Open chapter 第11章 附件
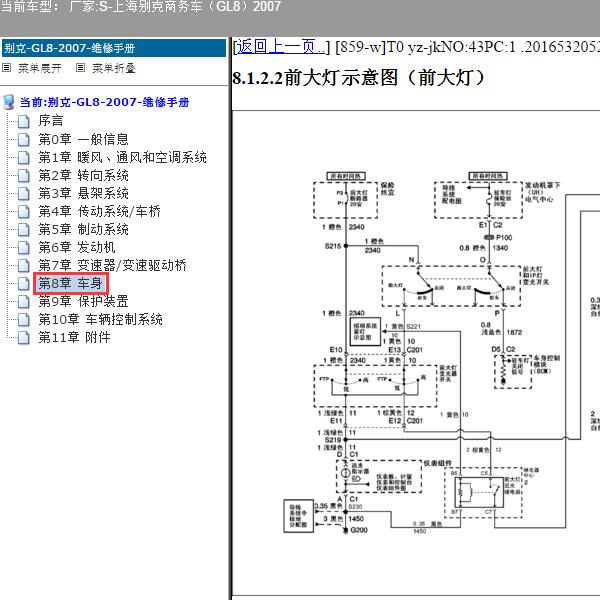This screenshot has height=600, width=600. 74,338
